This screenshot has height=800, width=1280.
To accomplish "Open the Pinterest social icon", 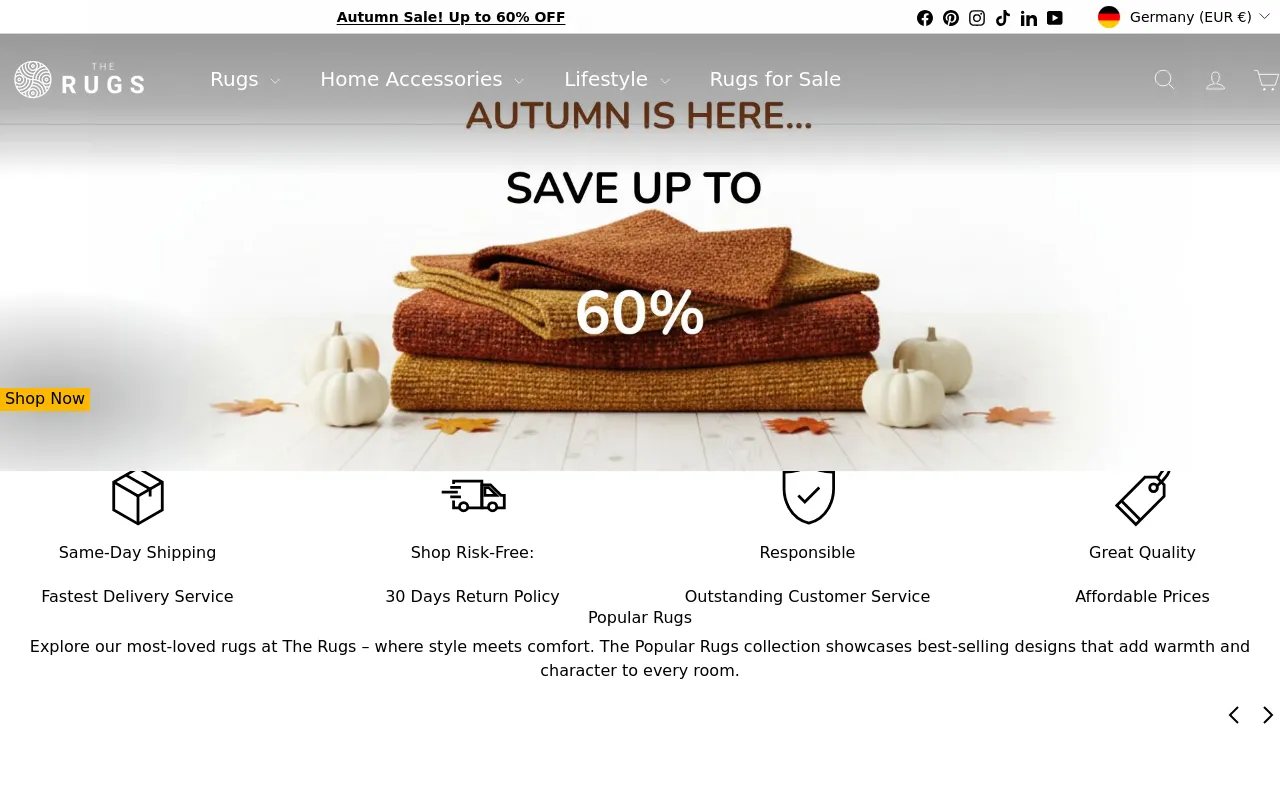I will click(x=951, y=18).
